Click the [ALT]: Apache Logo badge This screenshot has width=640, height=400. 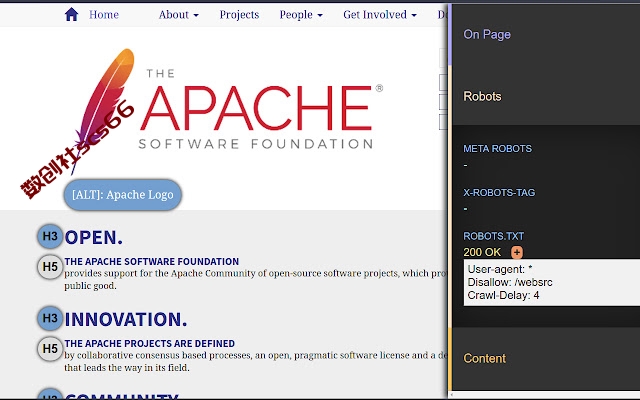[122, 195]
